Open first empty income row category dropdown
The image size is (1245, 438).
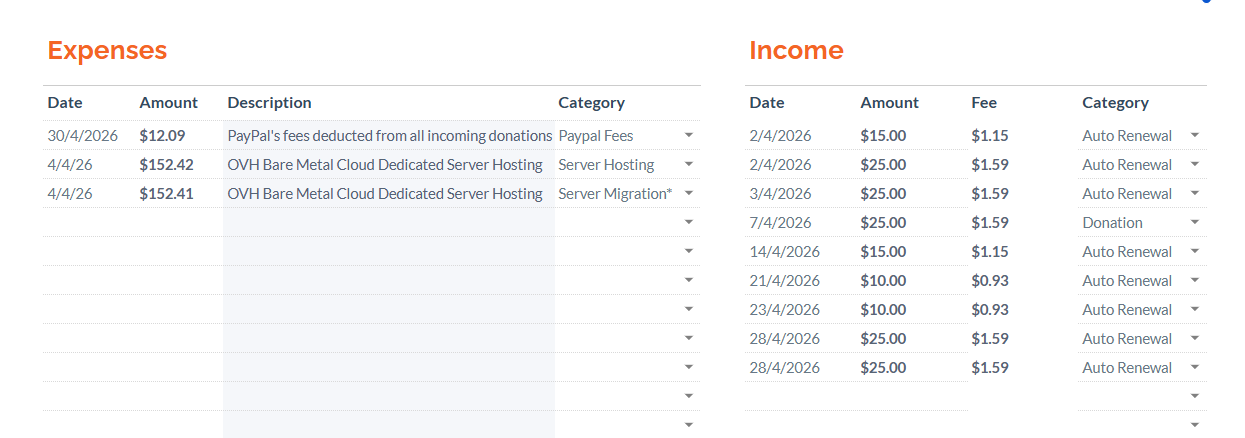pos(1194,396)
